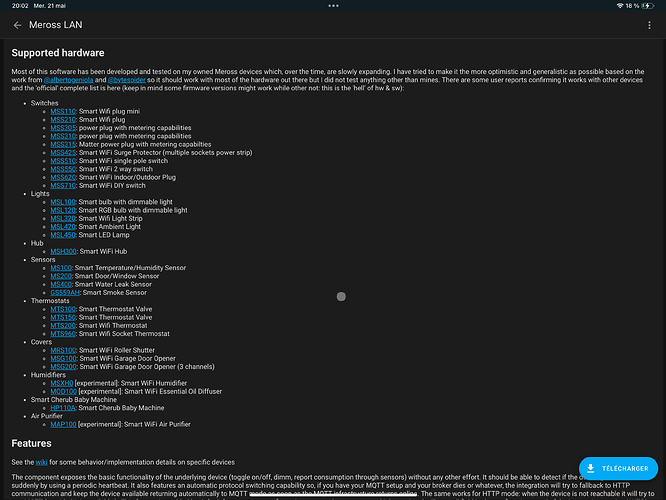Viewport: 666px width, 500px height.
Task: Open the MS400 water leak link
Action: pos(61,285)
